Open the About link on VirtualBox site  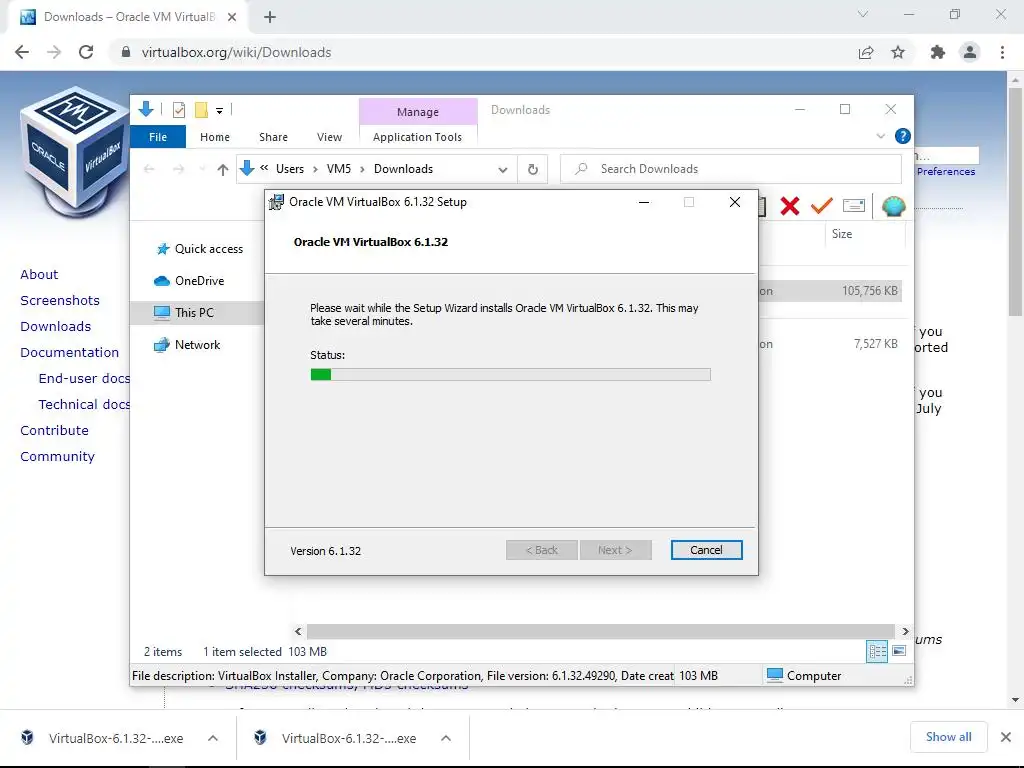pos(39,274)
